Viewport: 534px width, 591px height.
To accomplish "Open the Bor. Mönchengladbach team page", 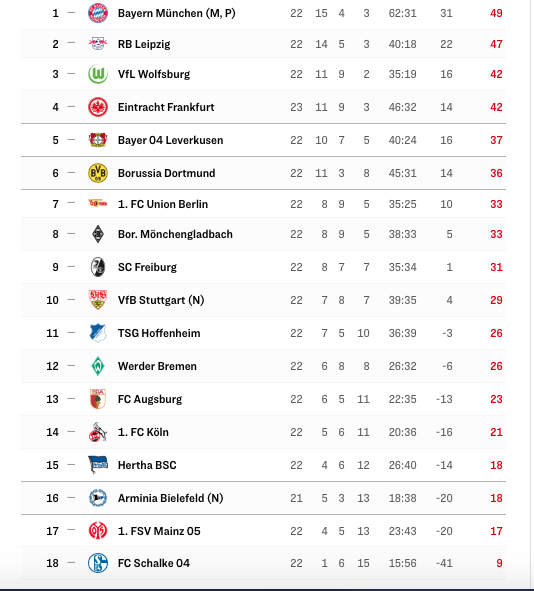I will [175, 234].
